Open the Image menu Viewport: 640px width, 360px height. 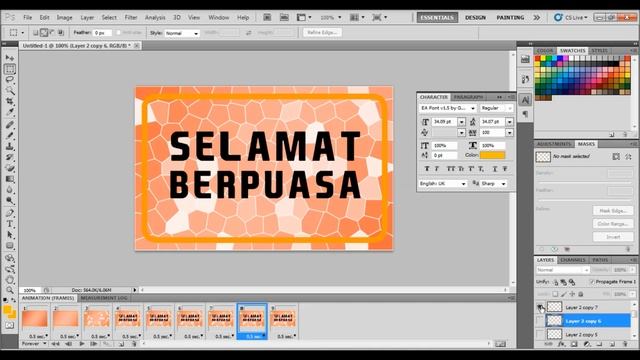click(x=64, y=18)
